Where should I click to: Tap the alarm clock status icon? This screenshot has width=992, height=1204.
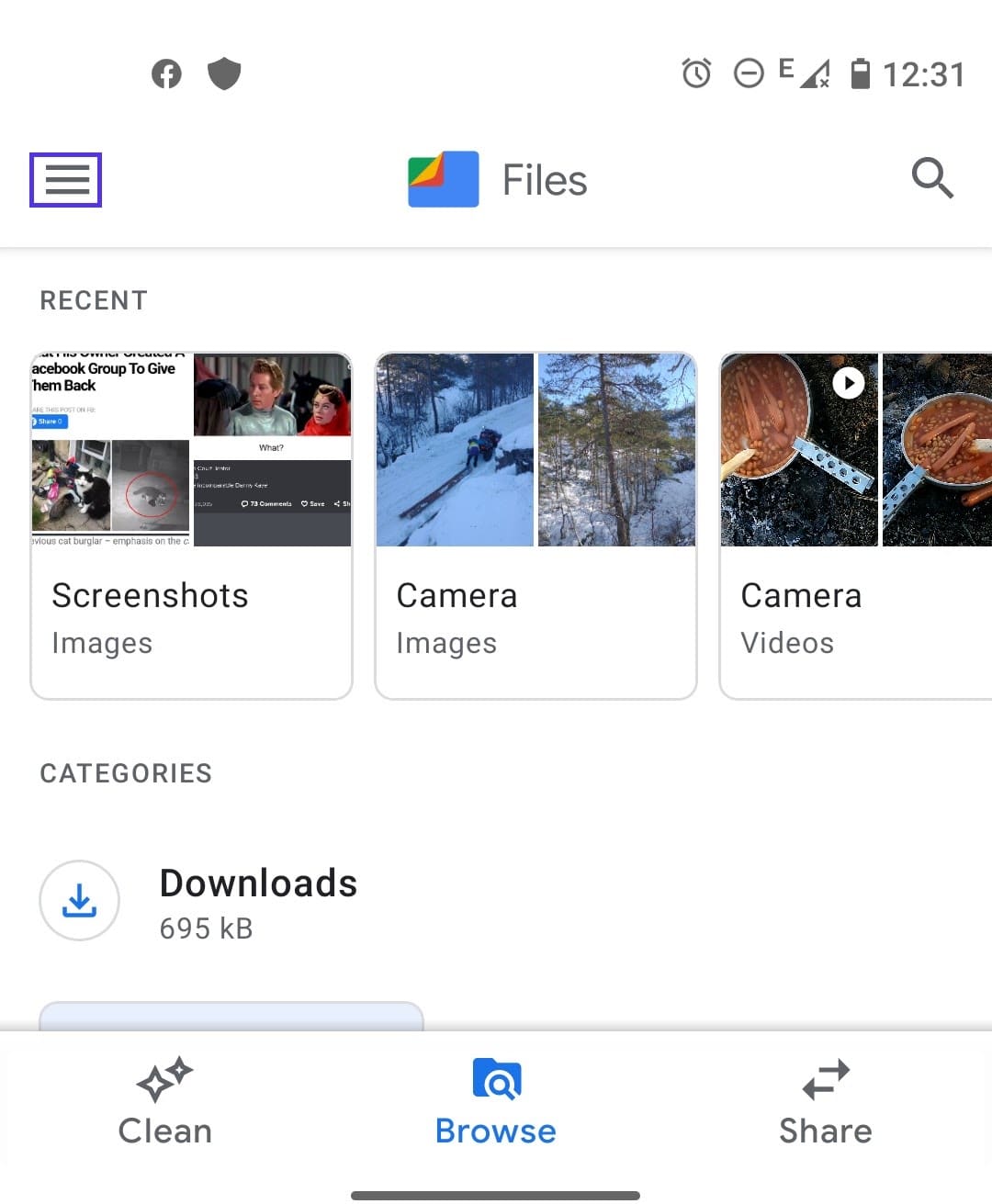[x=696, y=73]
